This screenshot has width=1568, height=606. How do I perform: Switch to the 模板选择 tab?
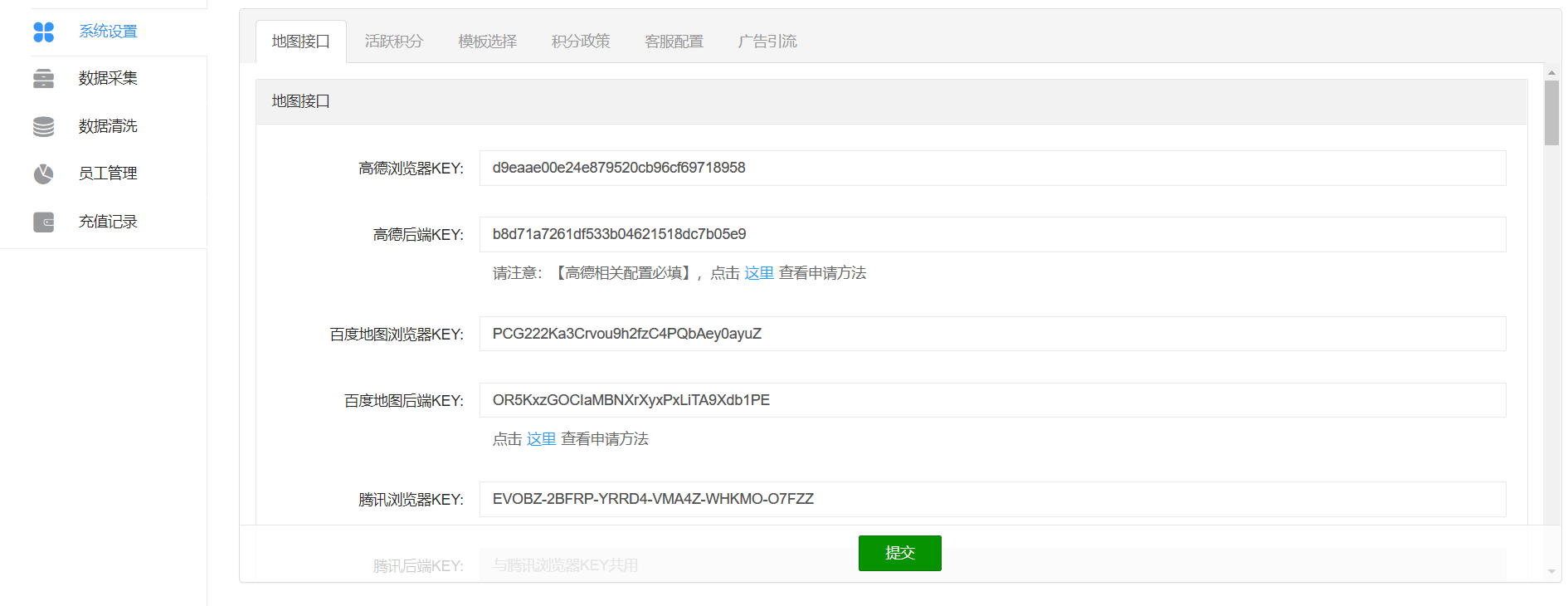pos(488,42)
